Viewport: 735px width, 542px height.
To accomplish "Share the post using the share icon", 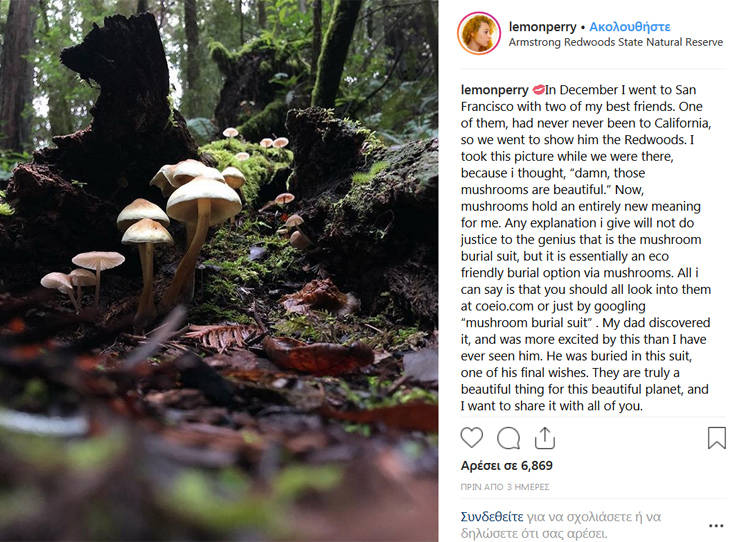I will pyautogui.click(x=545, y=438).
